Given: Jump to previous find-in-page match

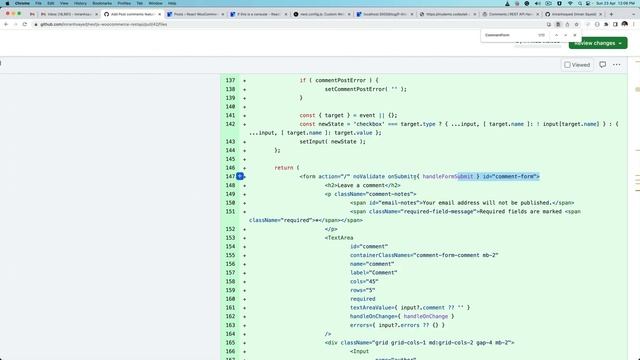Looking at the screenshot, I should (x=556, y=35).
